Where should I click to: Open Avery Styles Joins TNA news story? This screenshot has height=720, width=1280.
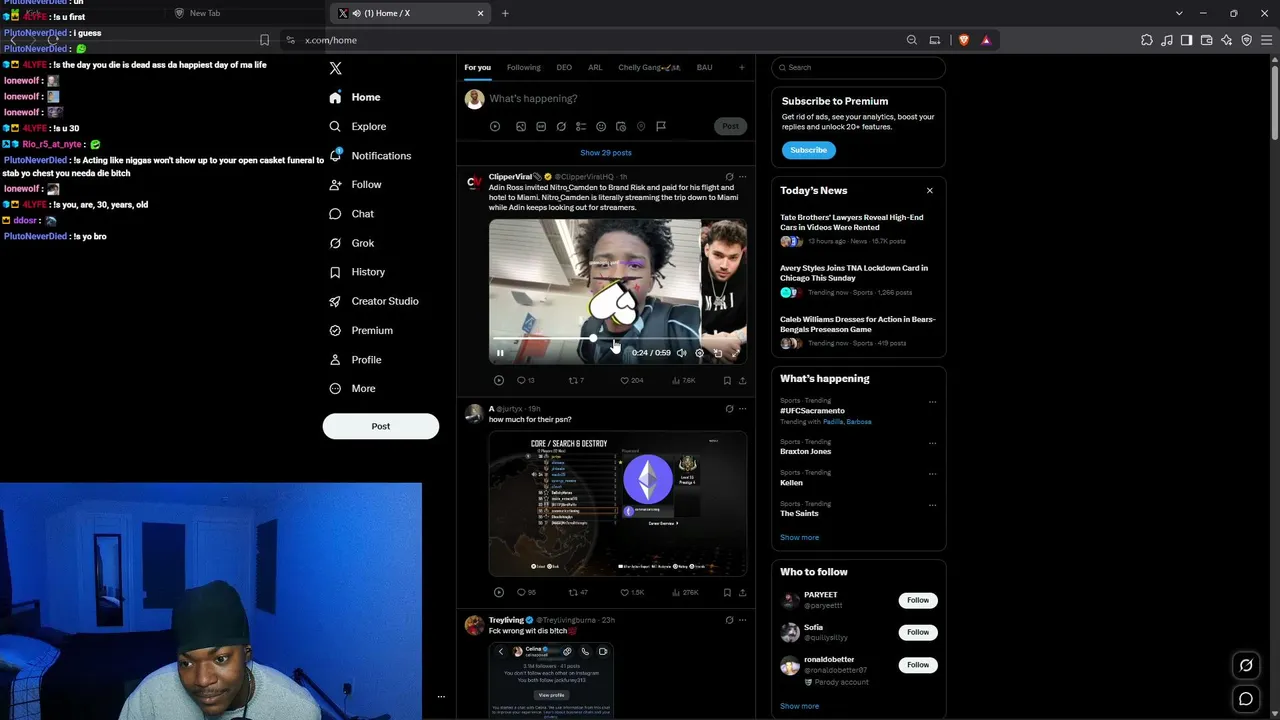point(854,273)
